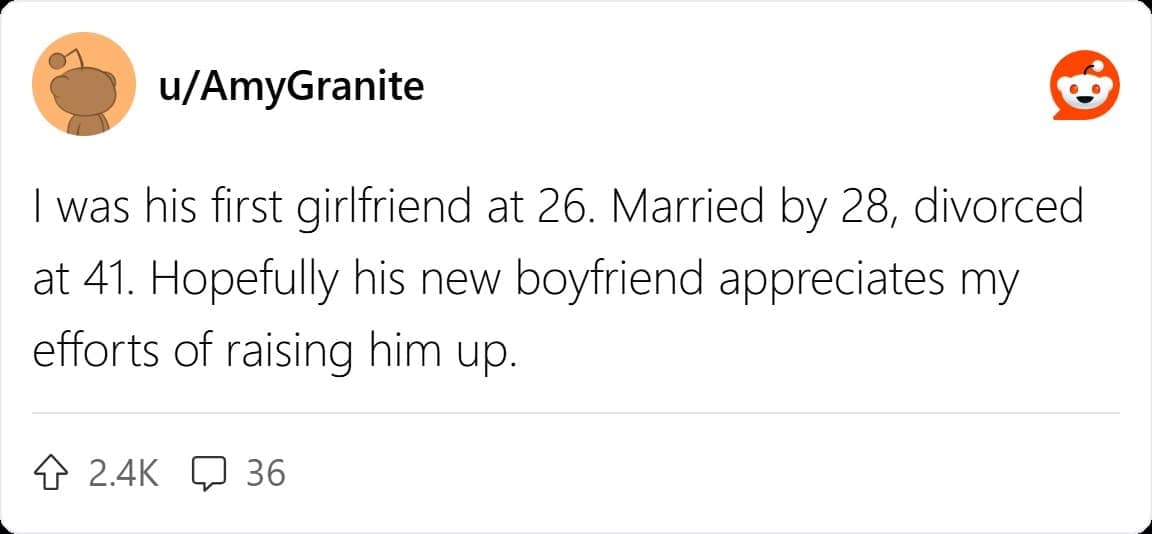The height and width of the screenshot is (534, 1152).
Task: Click the 36 comments count
Action: point(265,472)
